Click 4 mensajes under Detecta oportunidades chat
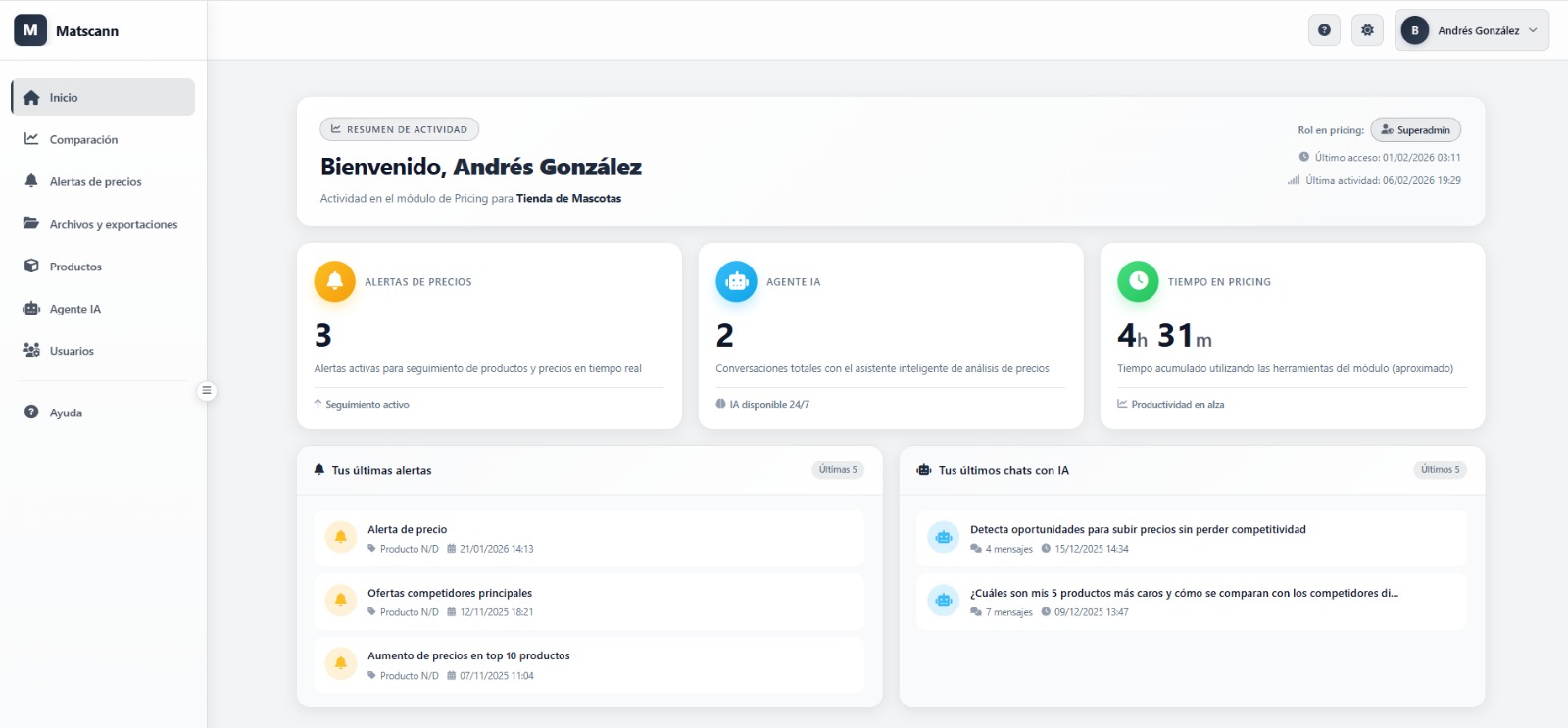 (x=1008, y=549)
